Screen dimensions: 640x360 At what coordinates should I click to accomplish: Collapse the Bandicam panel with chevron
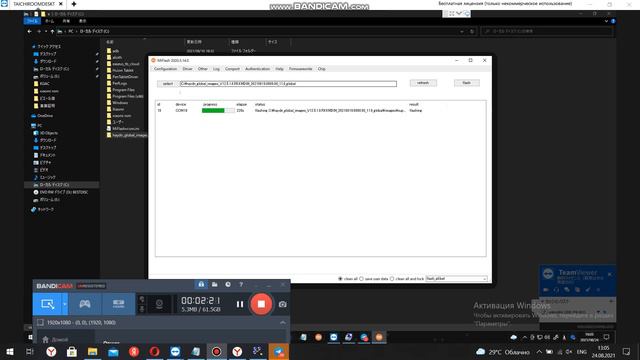click(282, 322)
